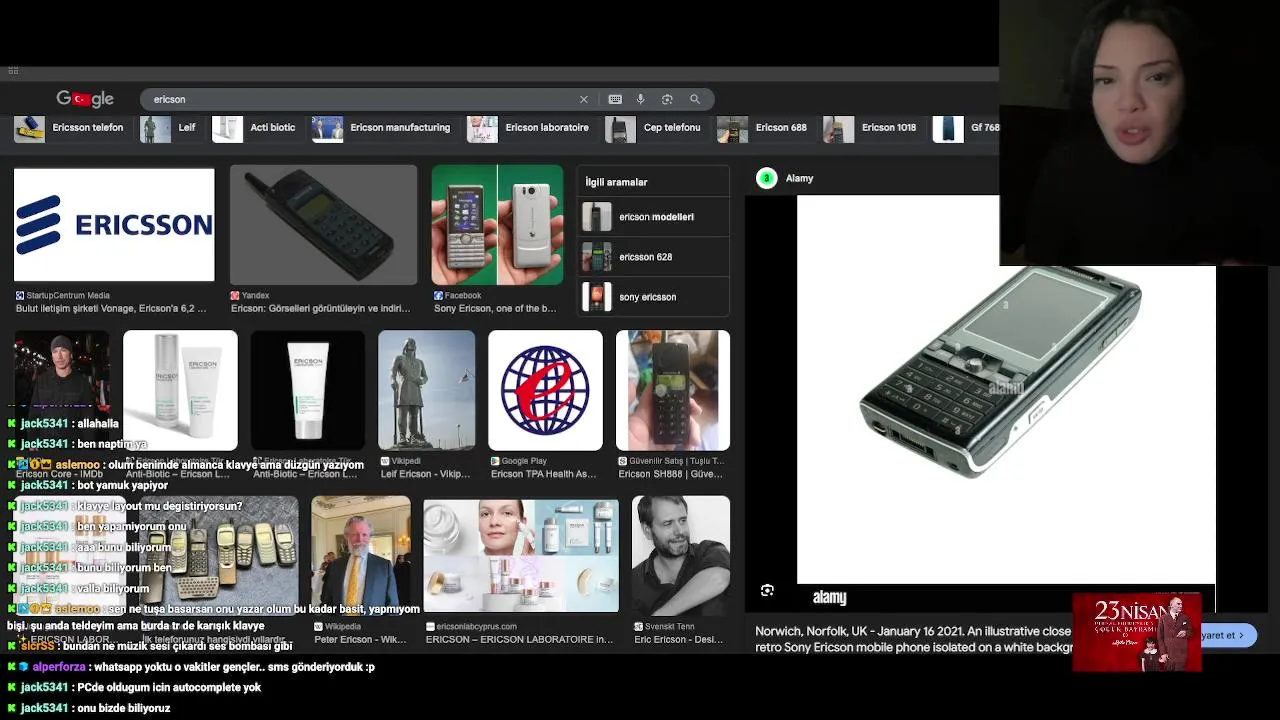
Task: Click the Google Lens icon below preview
Action: 767,591
